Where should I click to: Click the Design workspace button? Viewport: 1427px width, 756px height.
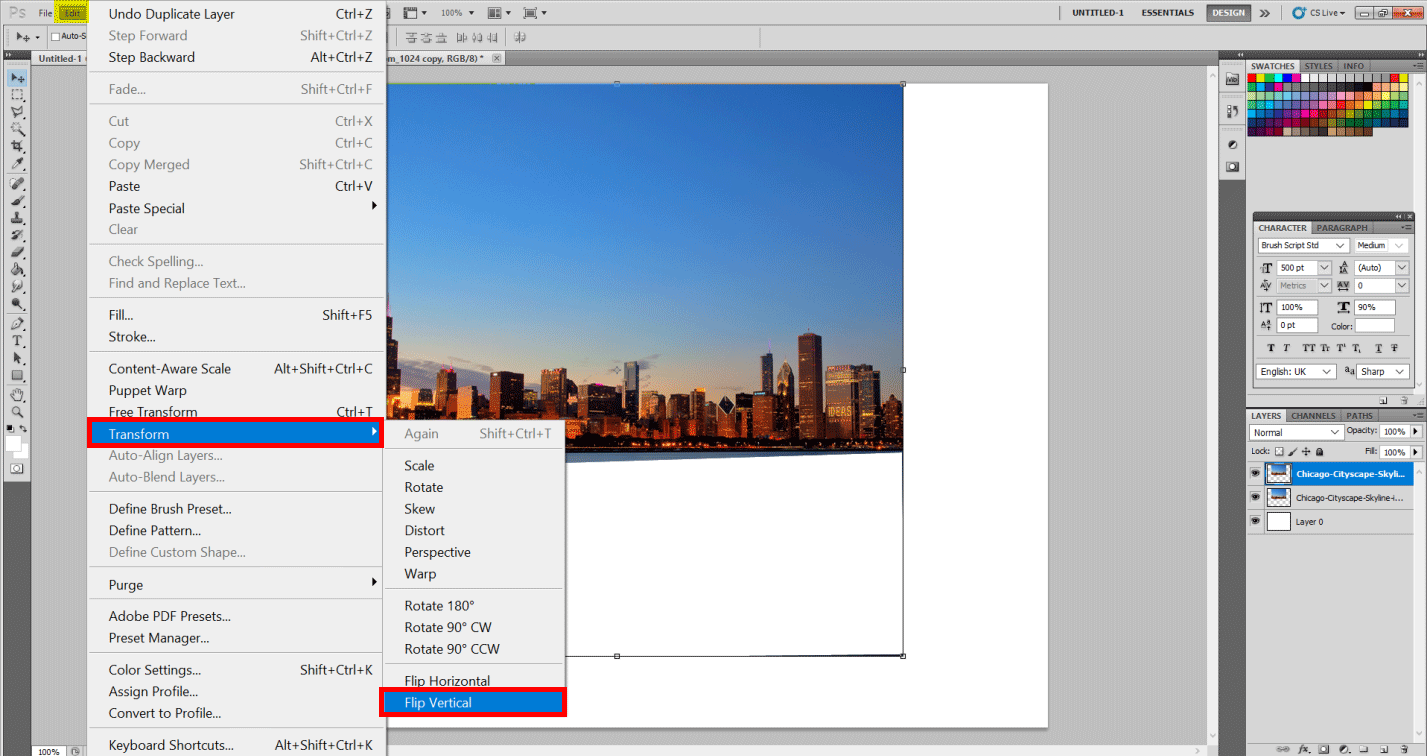(1228, 13)
